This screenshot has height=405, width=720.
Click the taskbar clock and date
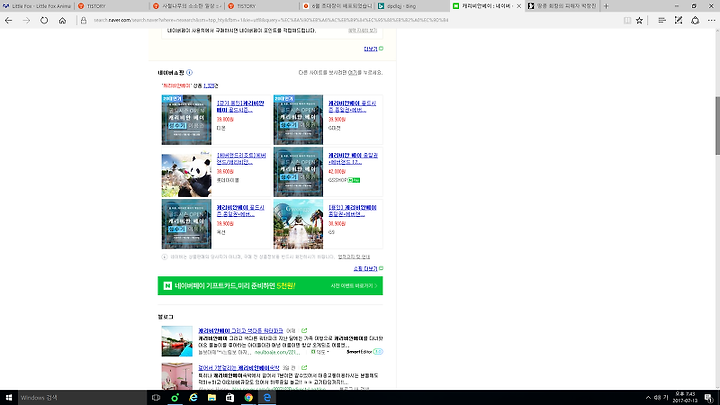[685, 398]
